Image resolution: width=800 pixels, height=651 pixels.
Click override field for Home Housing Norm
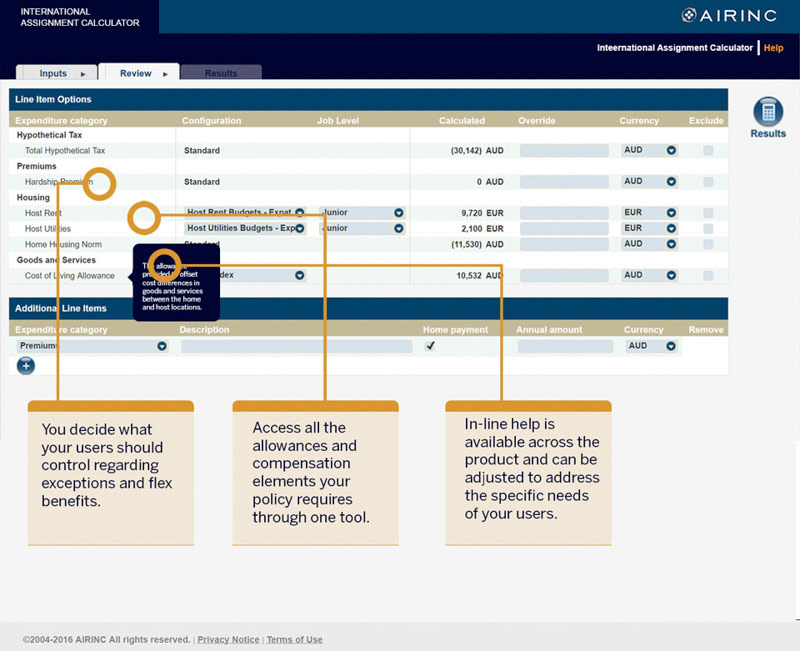pos(564,244)
